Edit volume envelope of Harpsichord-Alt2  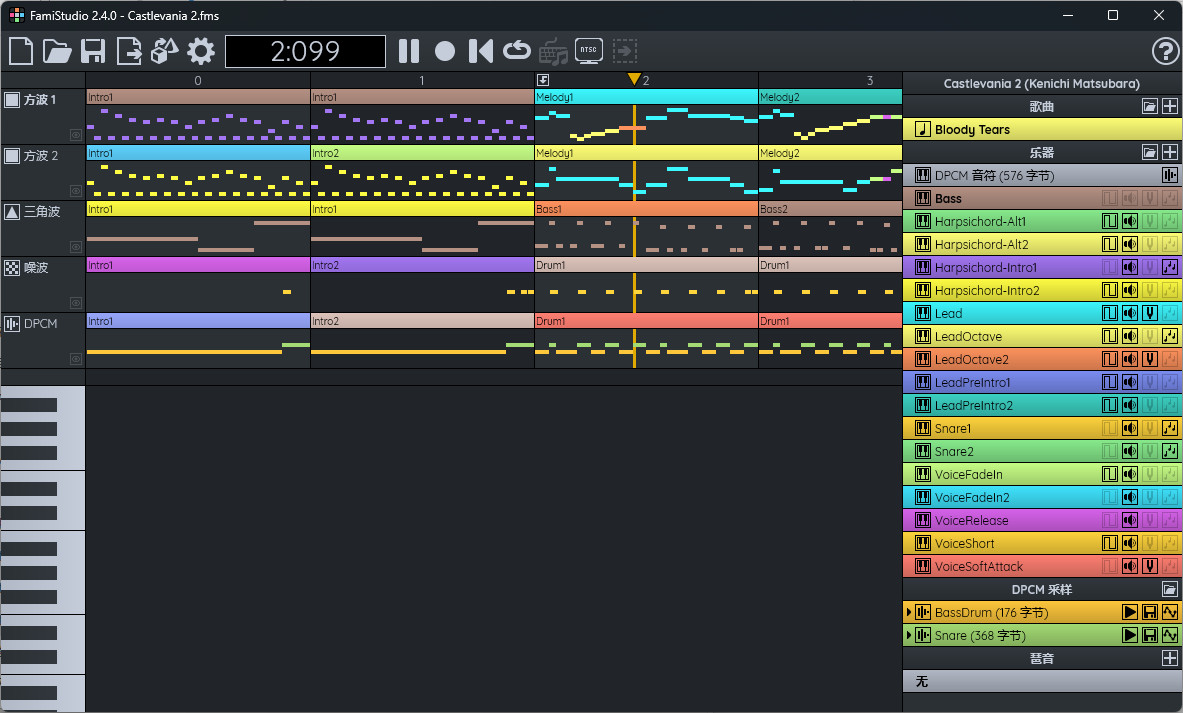(x=1129, y=244)
